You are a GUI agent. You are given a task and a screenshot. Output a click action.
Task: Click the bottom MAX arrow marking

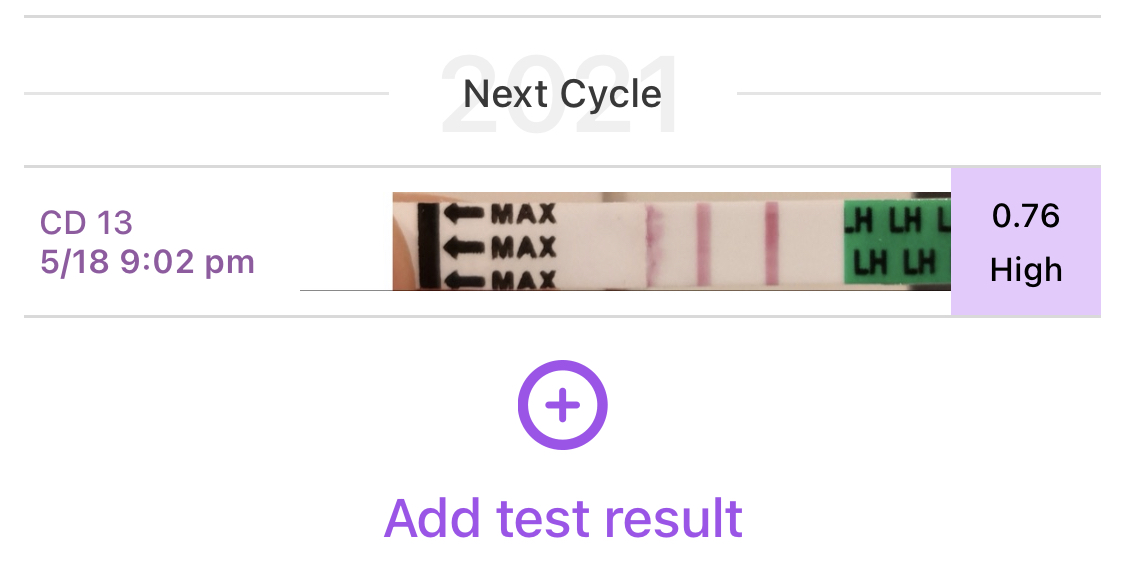(502, 277)
